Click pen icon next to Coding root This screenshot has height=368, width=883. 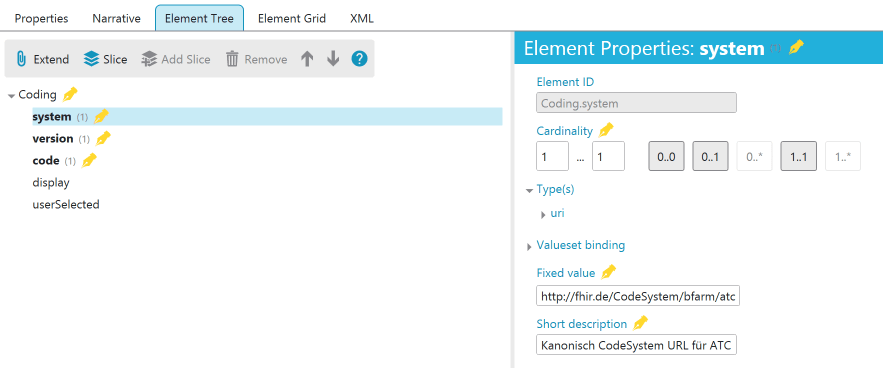tap(70, 94)
